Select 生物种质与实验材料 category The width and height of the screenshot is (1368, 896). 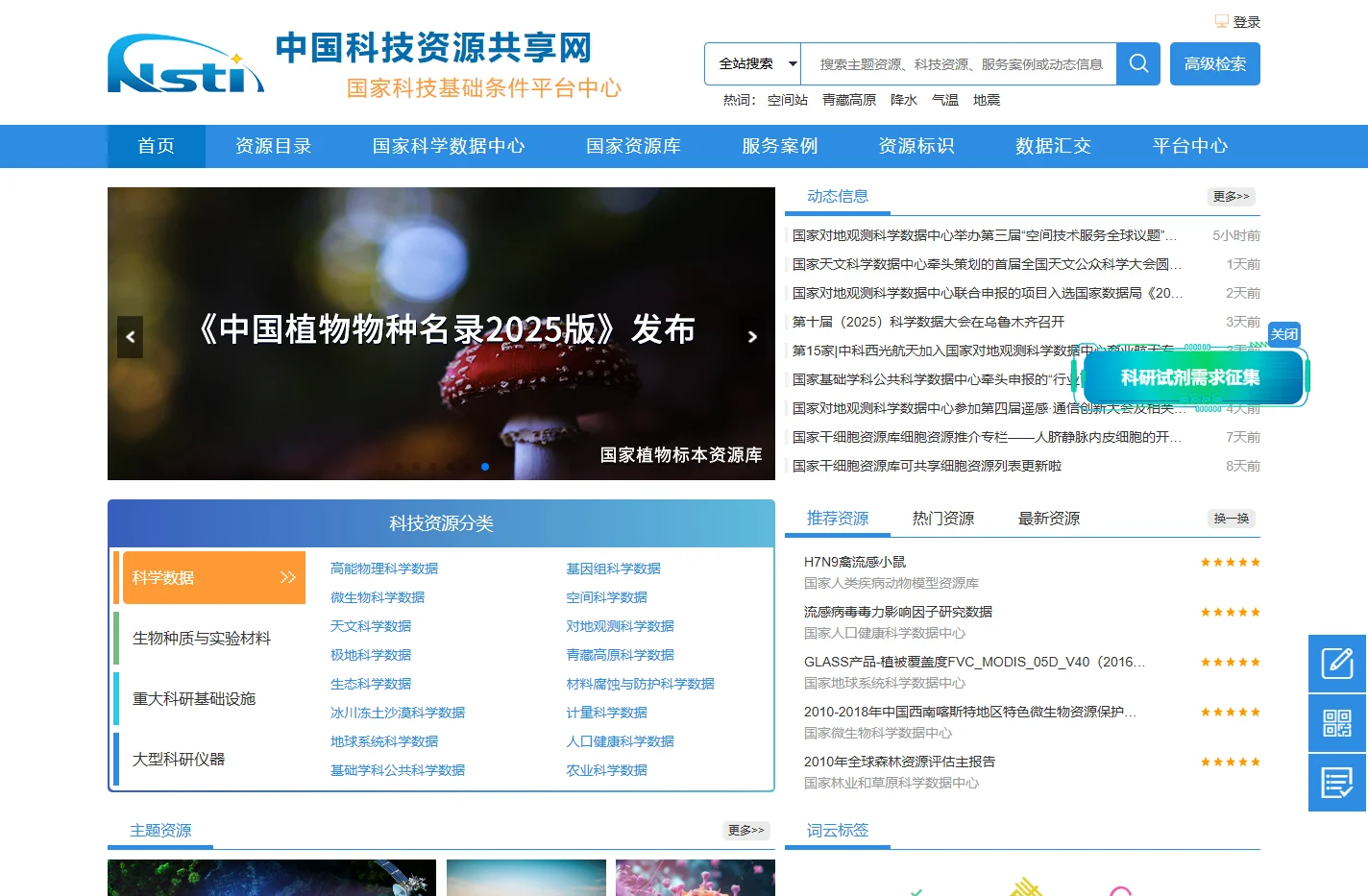click(x=202, y=638)
